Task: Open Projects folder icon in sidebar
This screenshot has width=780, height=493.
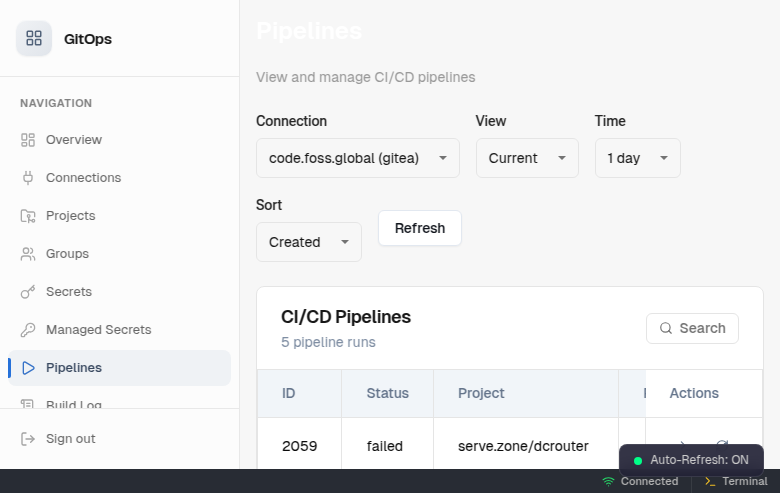Action: coord(28,216)
